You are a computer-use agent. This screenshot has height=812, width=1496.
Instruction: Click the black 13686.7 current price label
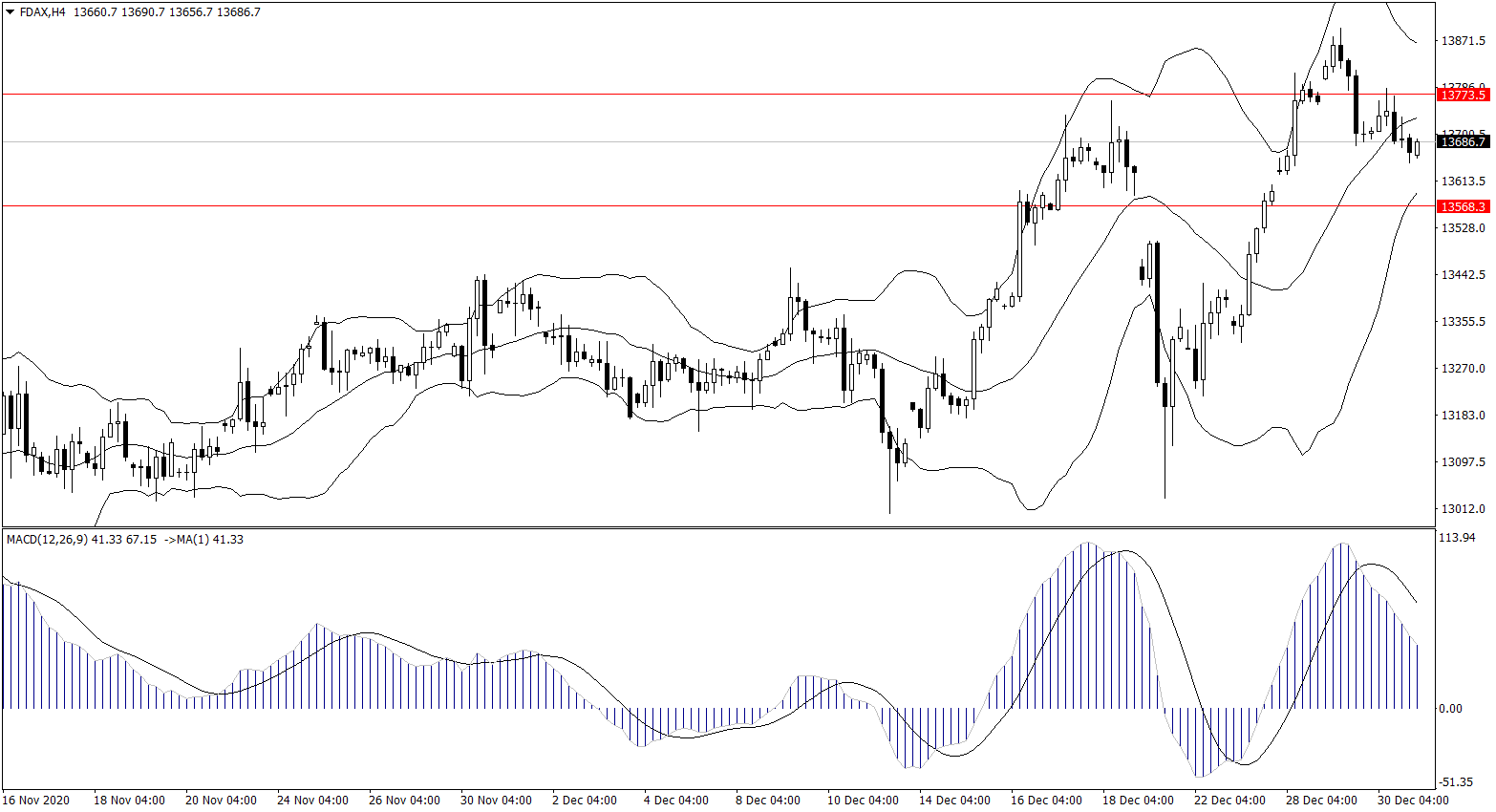click(x=1463, y=141)
